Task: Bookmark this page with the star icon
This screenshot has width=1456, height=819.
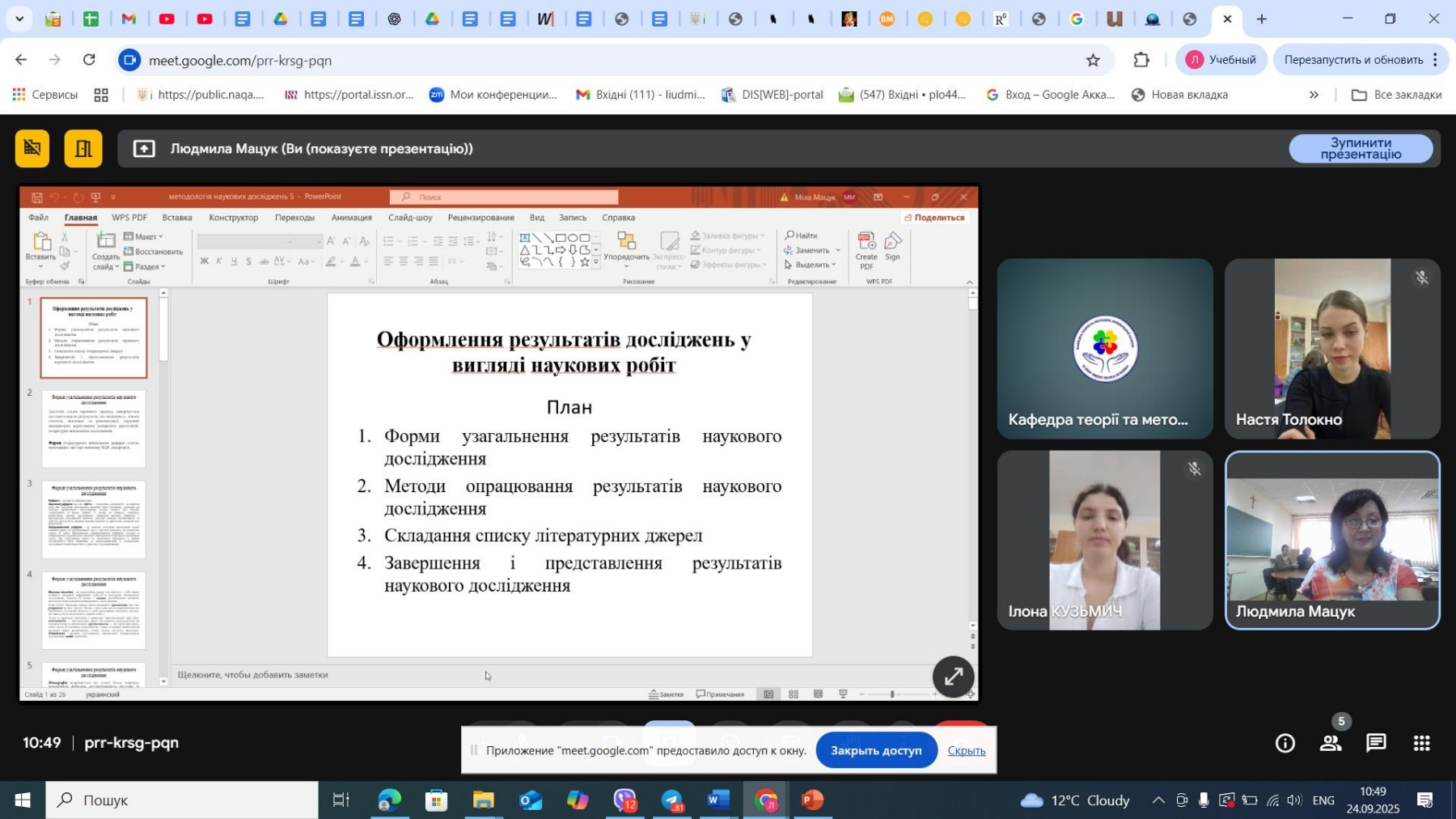Action: 1093,60
